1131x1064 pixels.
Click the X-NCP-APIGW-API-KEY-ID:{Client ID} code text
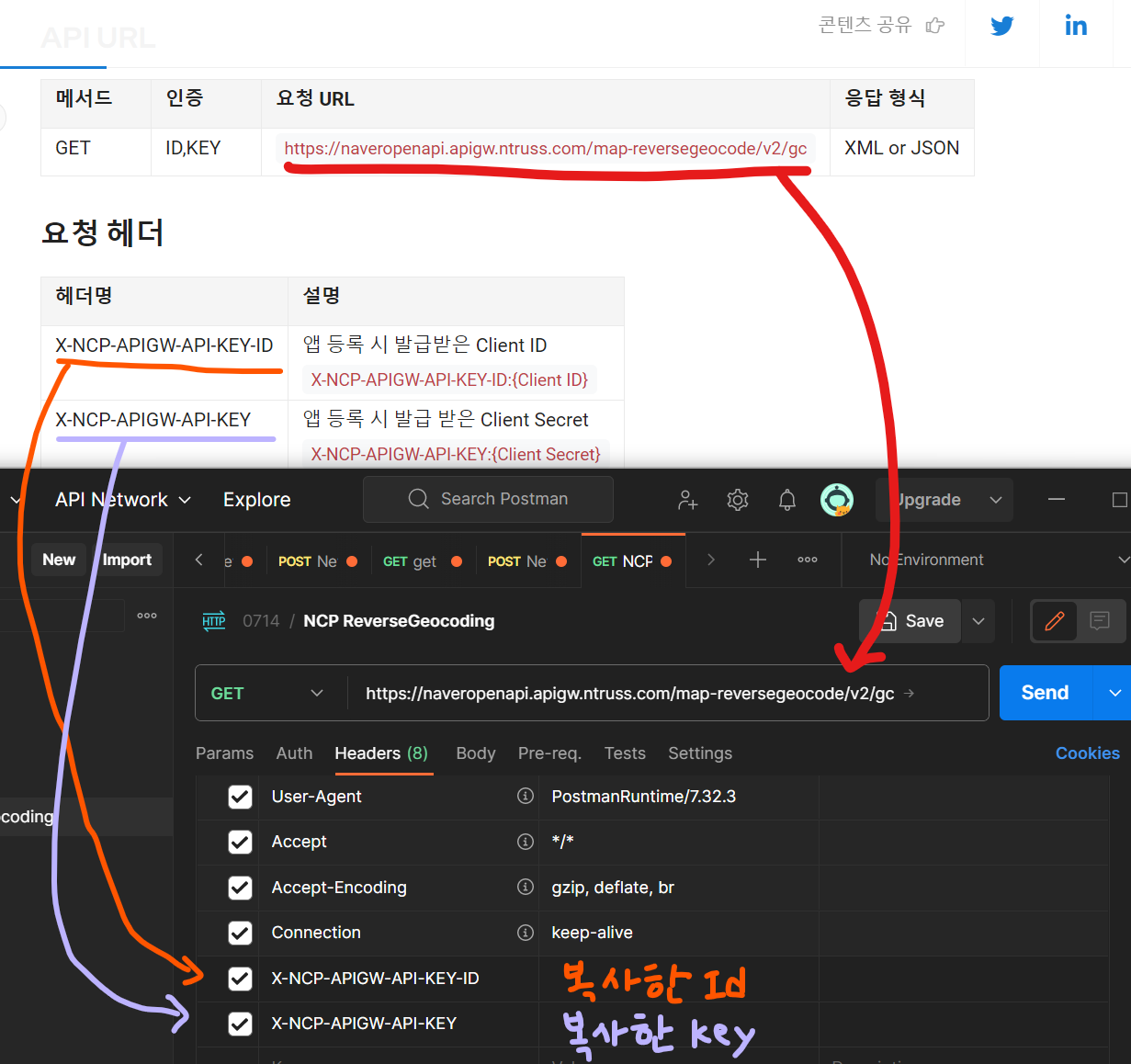pos(449,380)
